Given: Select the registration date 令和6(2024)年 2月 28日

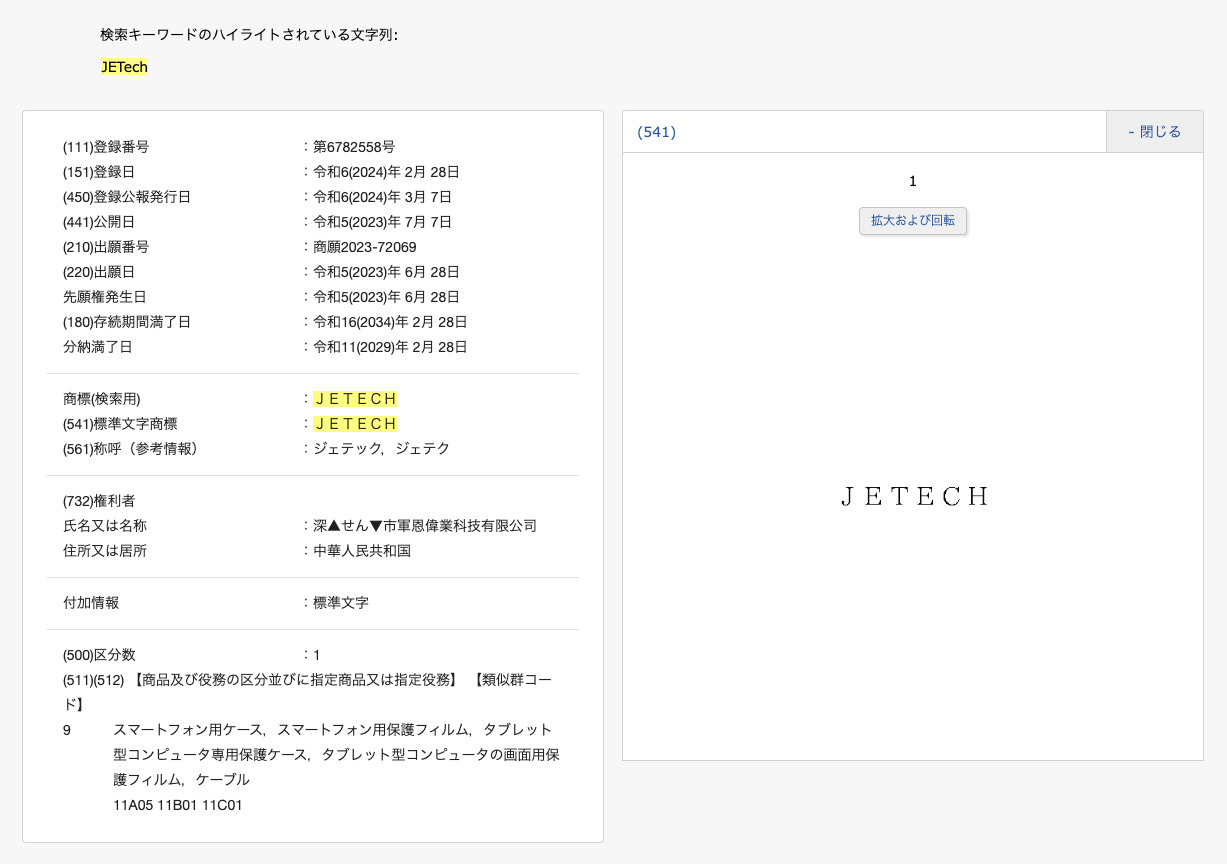Looking at the screenshot, I should pos(383,171).
